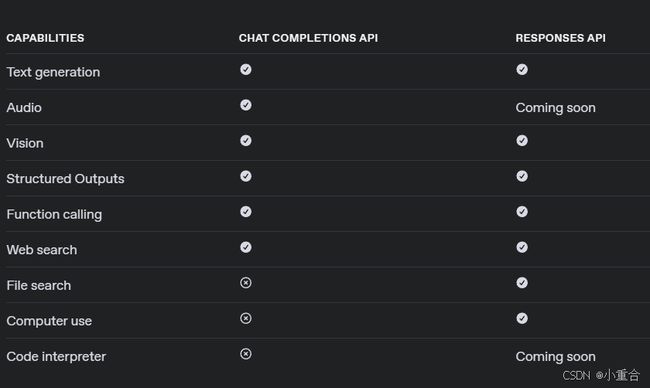Click the CAPABILITIES column header
Image resolution: width=650 pixels, height=388 pixels.
45,38
